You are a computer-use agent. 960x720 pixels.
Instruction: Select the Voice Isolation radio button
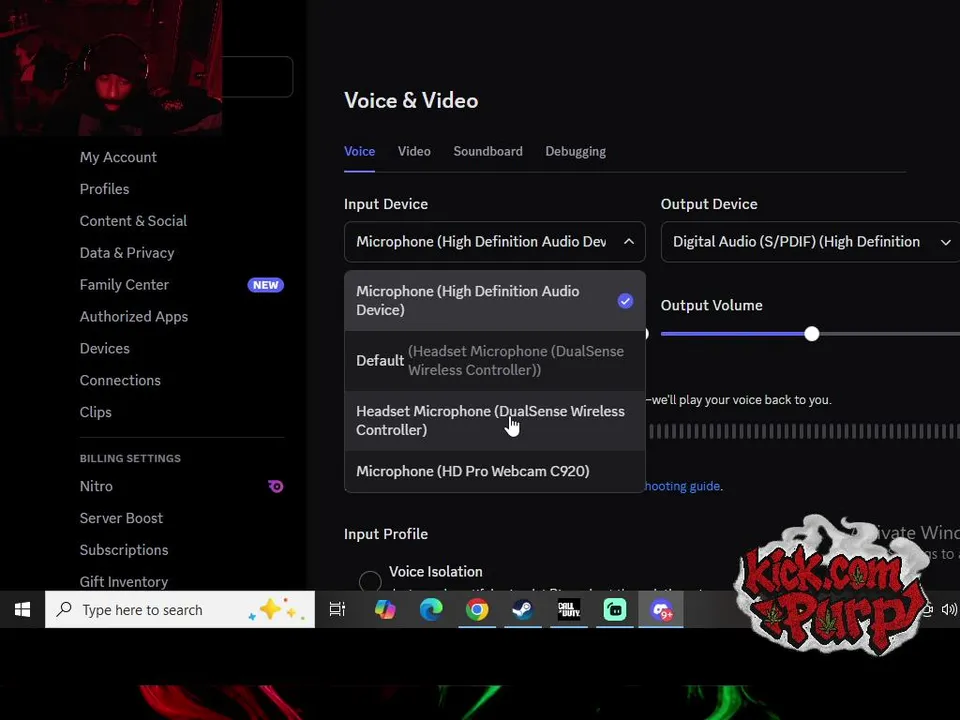coord(370,581)
